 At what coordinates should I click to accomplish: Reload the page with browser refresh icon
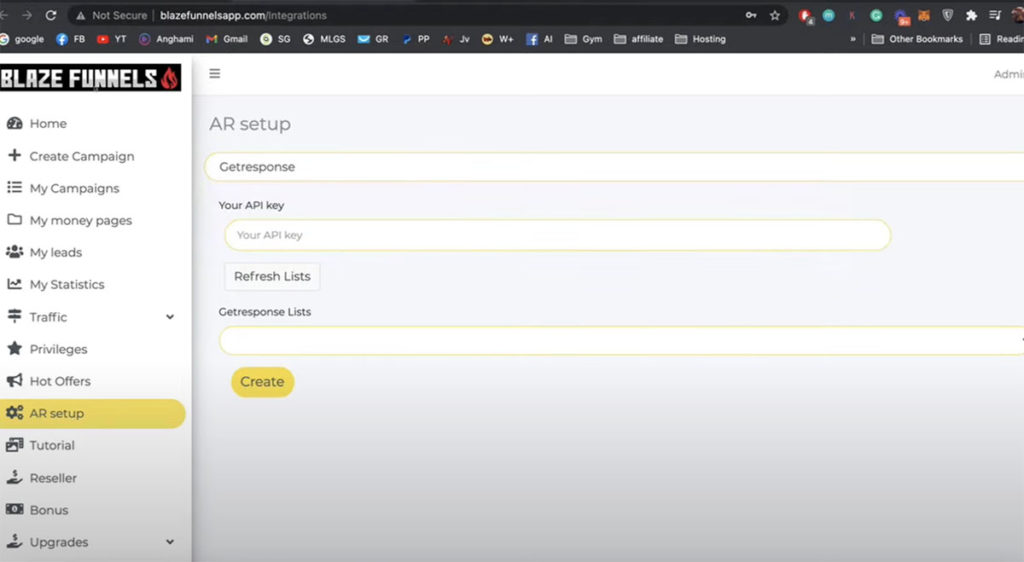[51, 15]
